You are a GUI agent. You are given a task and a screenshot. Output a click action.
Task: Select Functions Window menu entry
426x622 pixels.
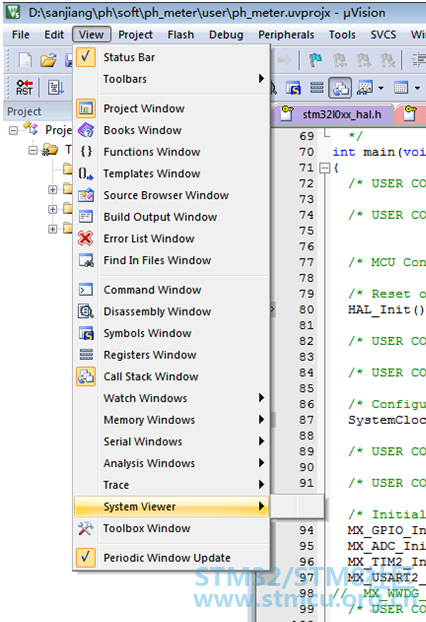click(x=172, y=152)
